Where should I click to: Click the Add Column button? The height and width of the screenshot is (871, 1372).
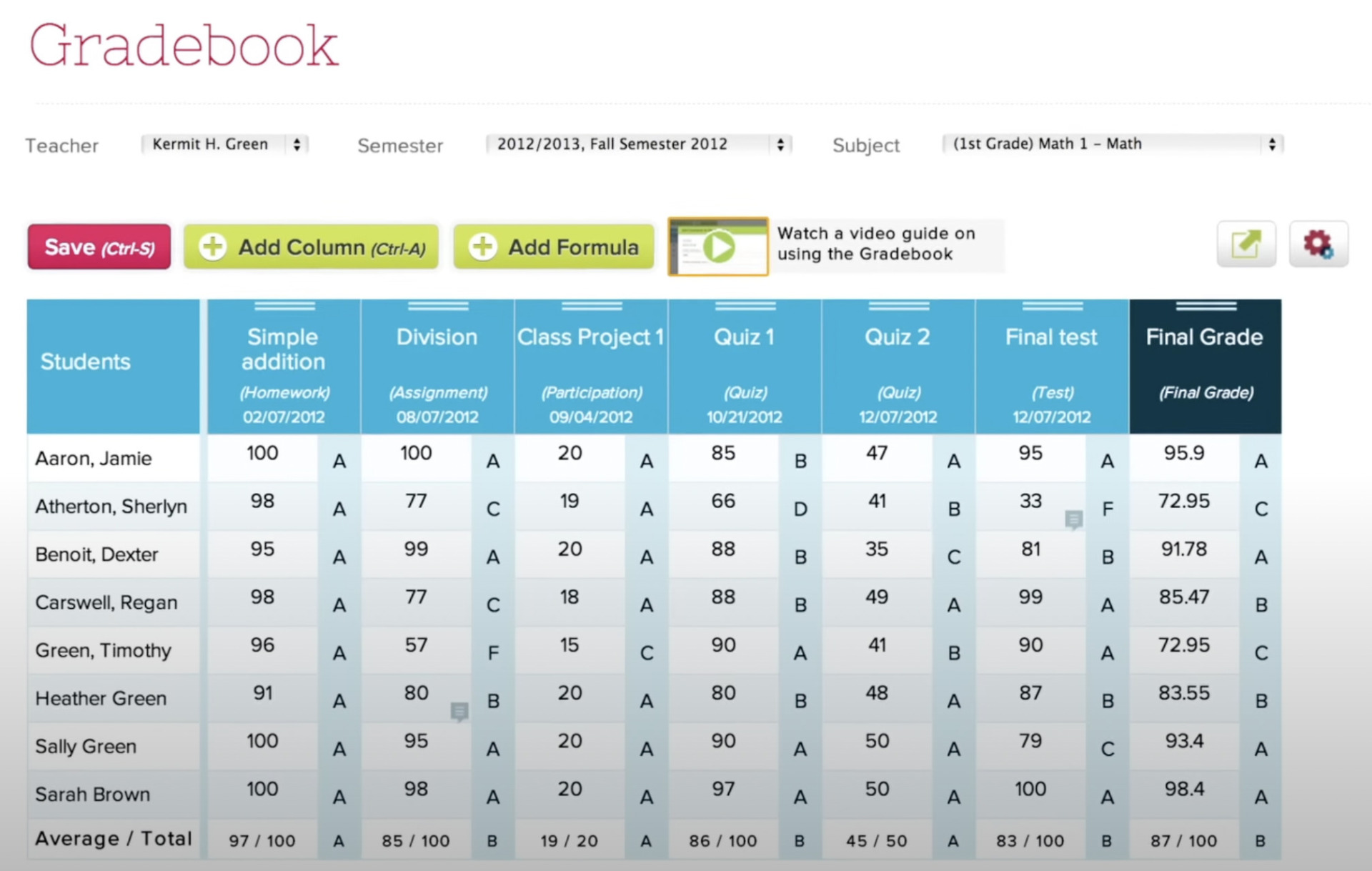[x=311, y=247]
